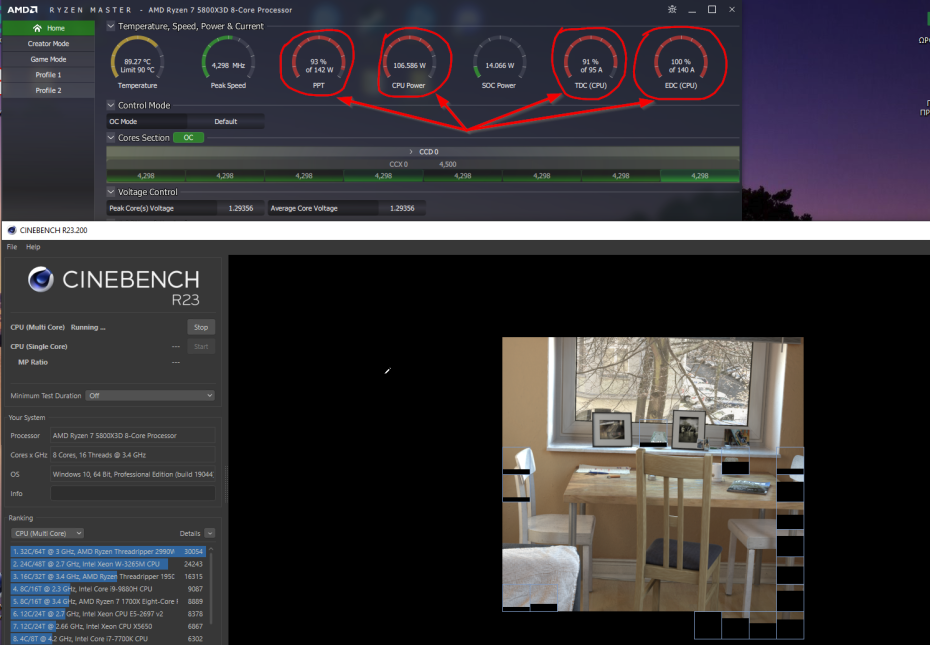
Task: Select Default control mode
Action: click(225, 122)
